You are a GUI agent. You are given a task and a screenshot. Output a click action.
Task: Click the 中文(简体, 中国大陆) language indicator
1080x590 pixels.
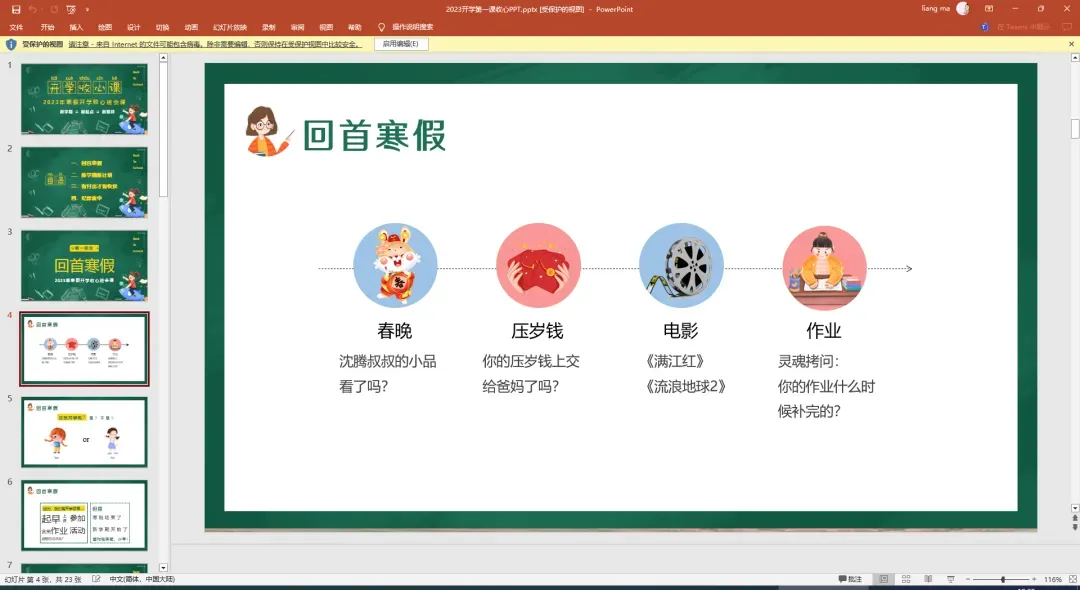point(143,580)
